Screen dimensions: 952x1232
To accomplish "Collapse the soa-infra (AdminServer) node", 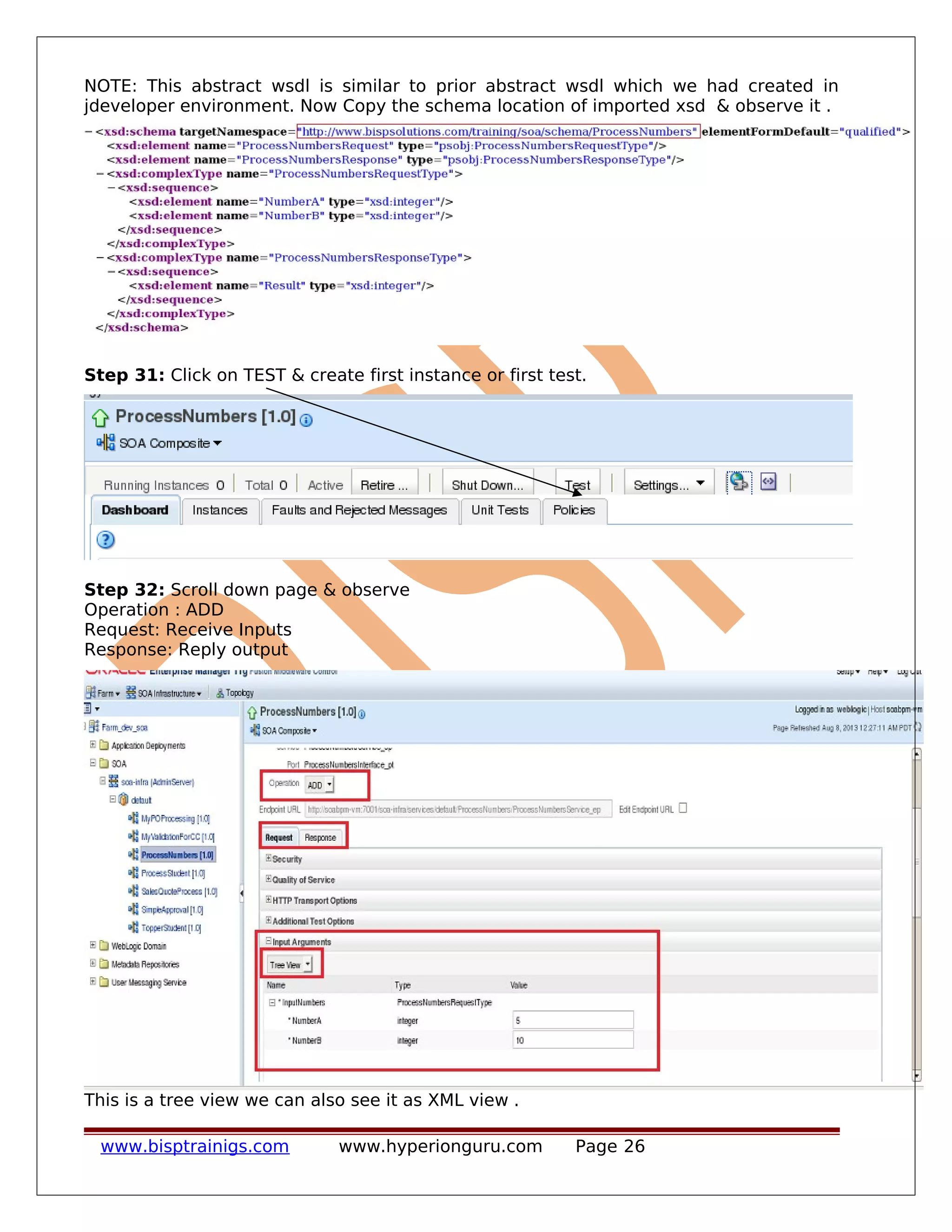I will click(x=103, y=781).
